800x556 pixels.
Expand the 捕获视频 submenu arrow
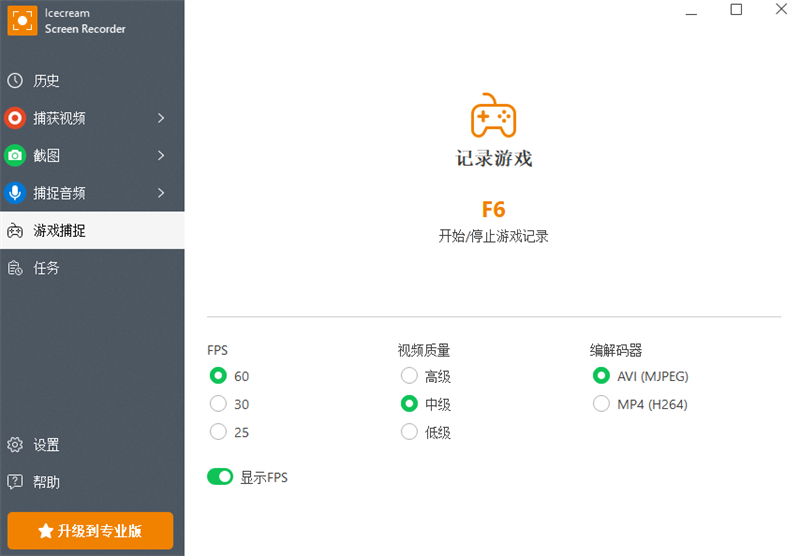161,118
